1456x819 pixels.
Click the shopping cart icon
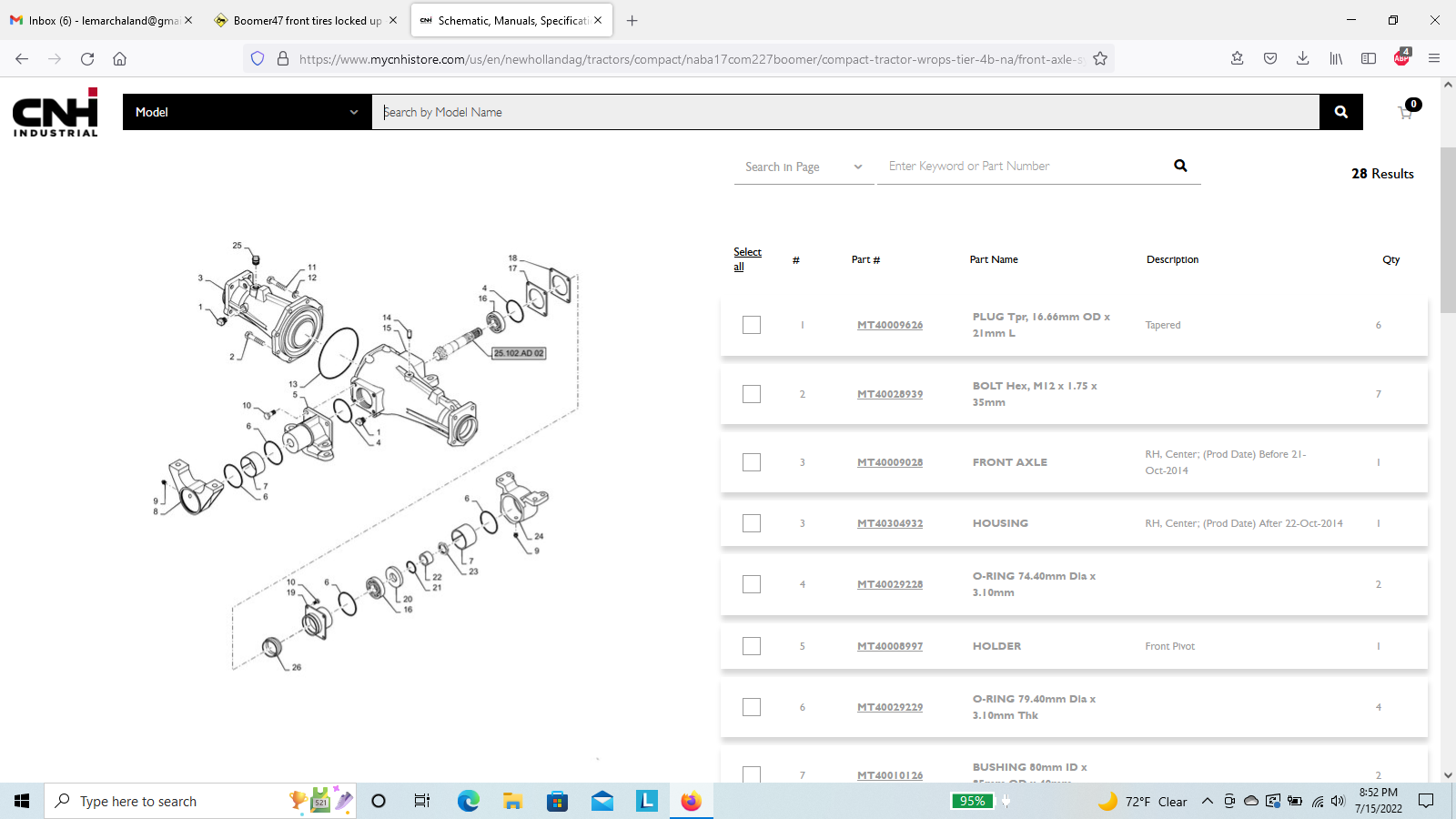[1405, 113]
